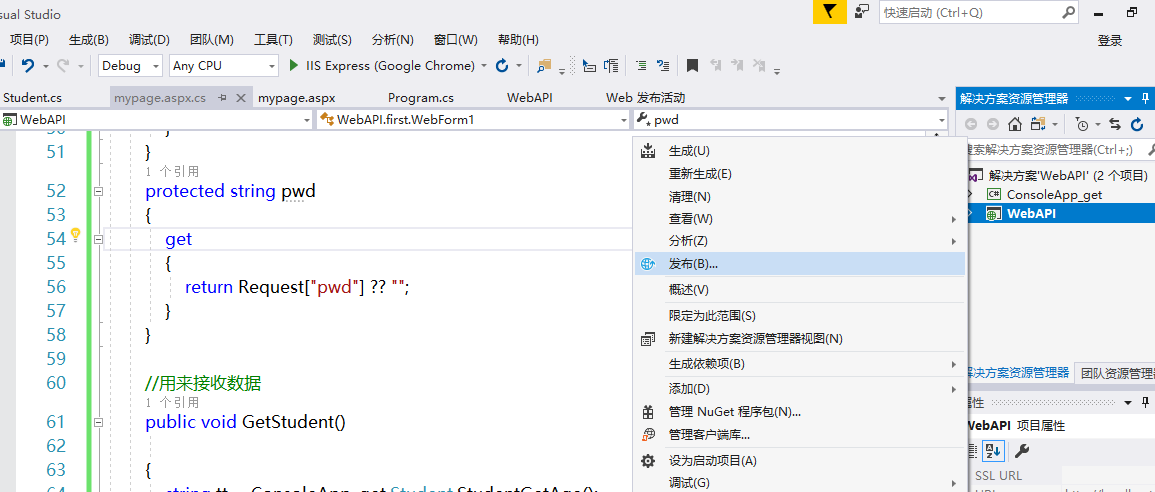Choose 新建解决方案资源管理器视图(N)
Viewport: 1155px width, 492px height.
800,339
